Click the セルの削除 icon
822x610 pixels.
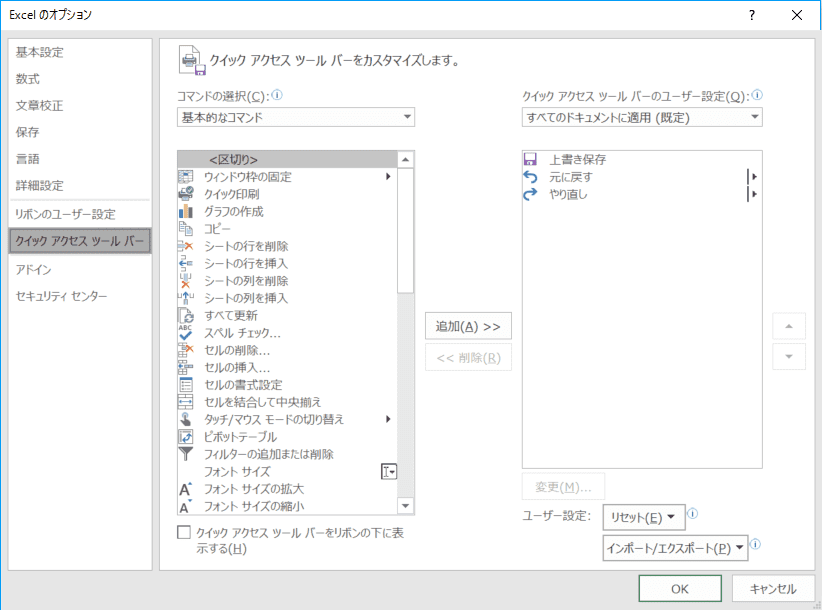186,350
